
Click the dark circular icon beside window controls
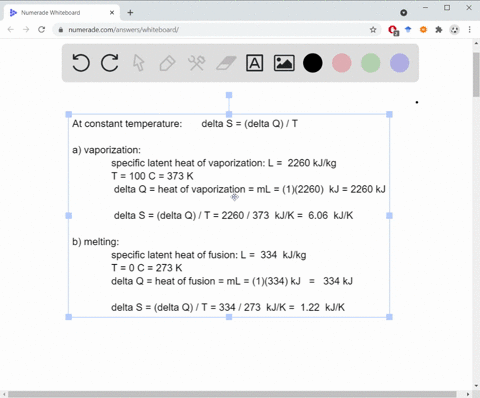[x=403, y=13]
